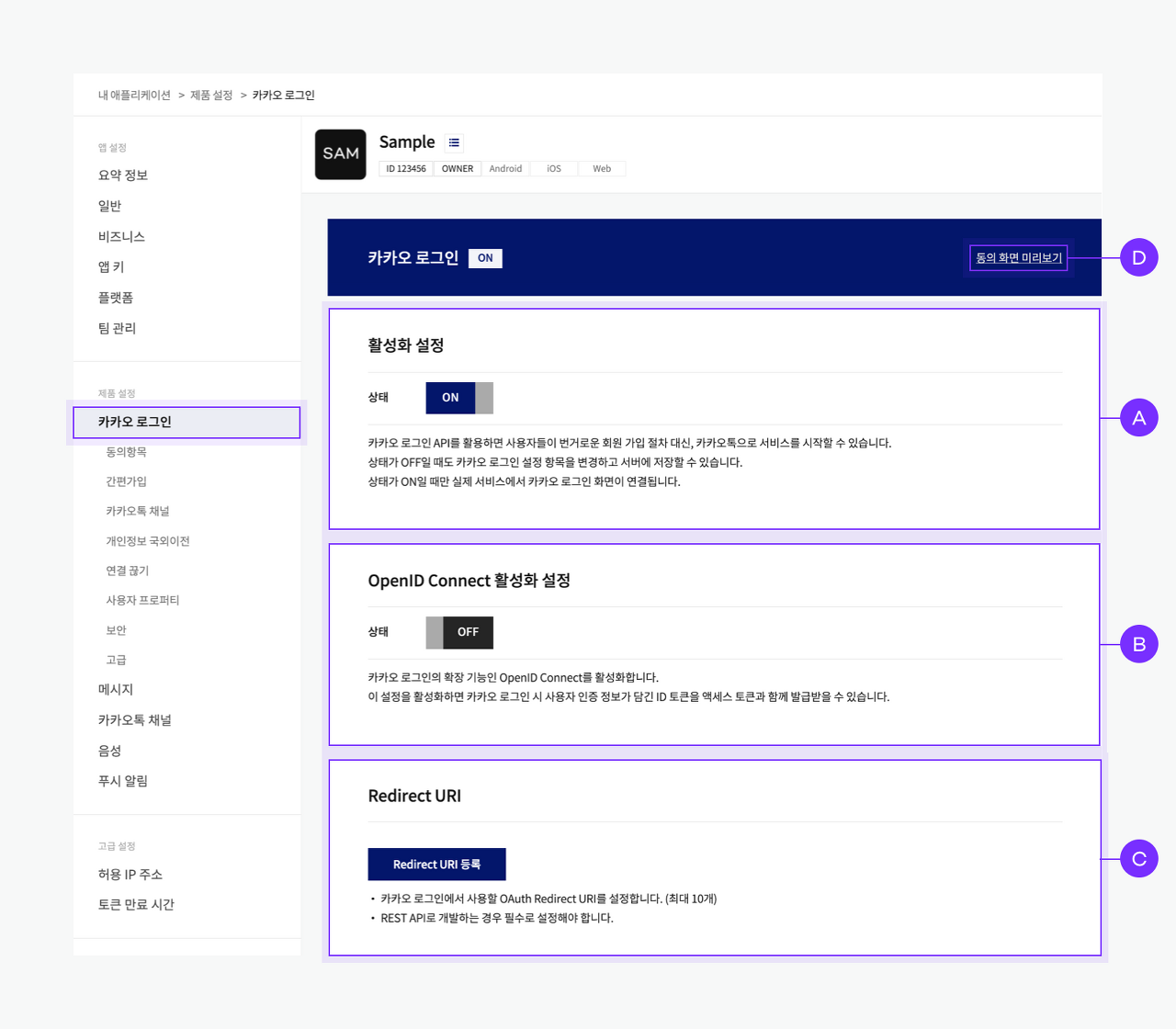
Task: Open the 사용자 프로퍼티 submenu item
Action: click(x=142, y=600)
